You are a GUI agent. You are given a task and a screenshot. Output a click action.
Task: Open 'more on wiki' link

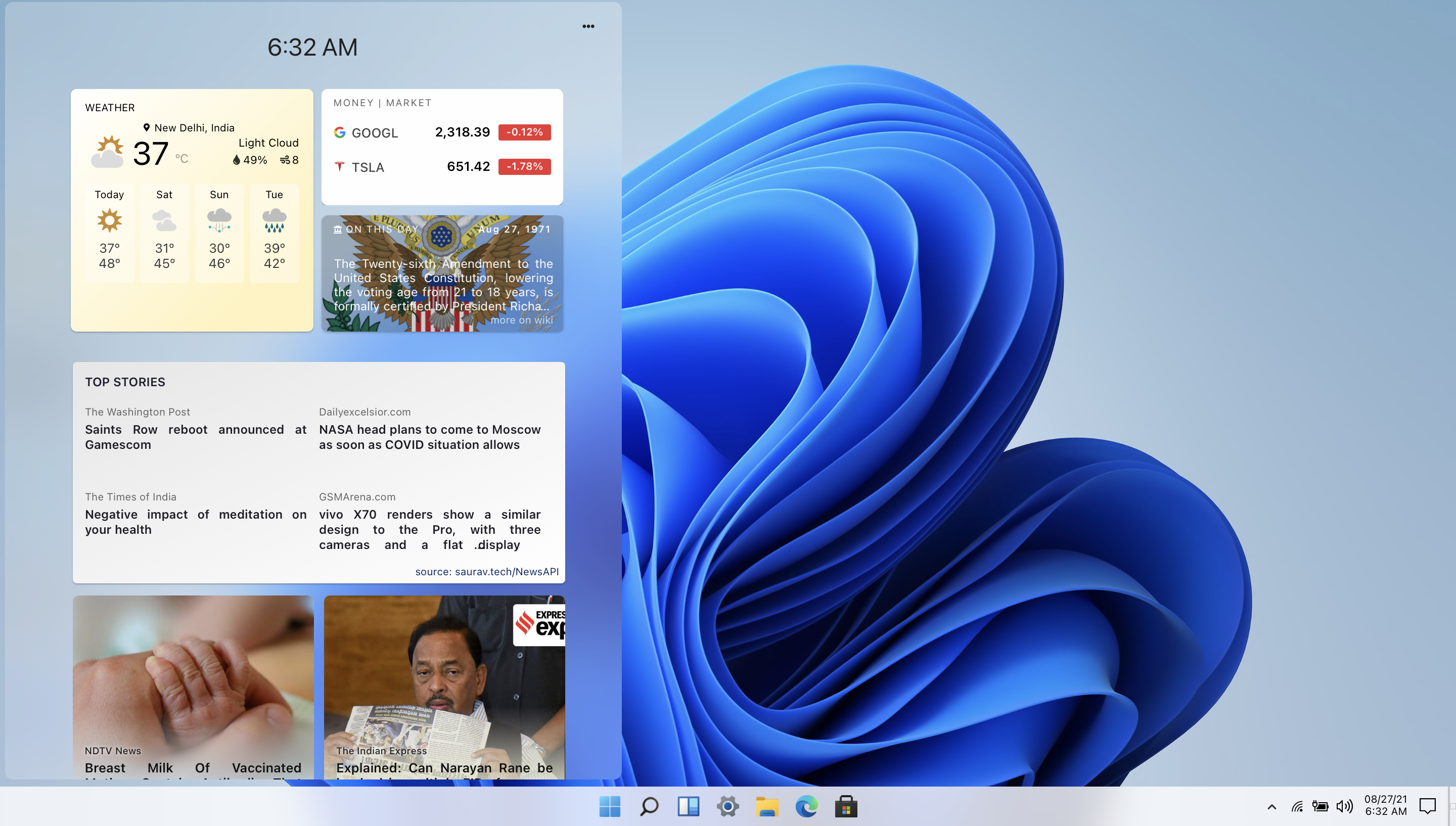[x=521, y=320]
